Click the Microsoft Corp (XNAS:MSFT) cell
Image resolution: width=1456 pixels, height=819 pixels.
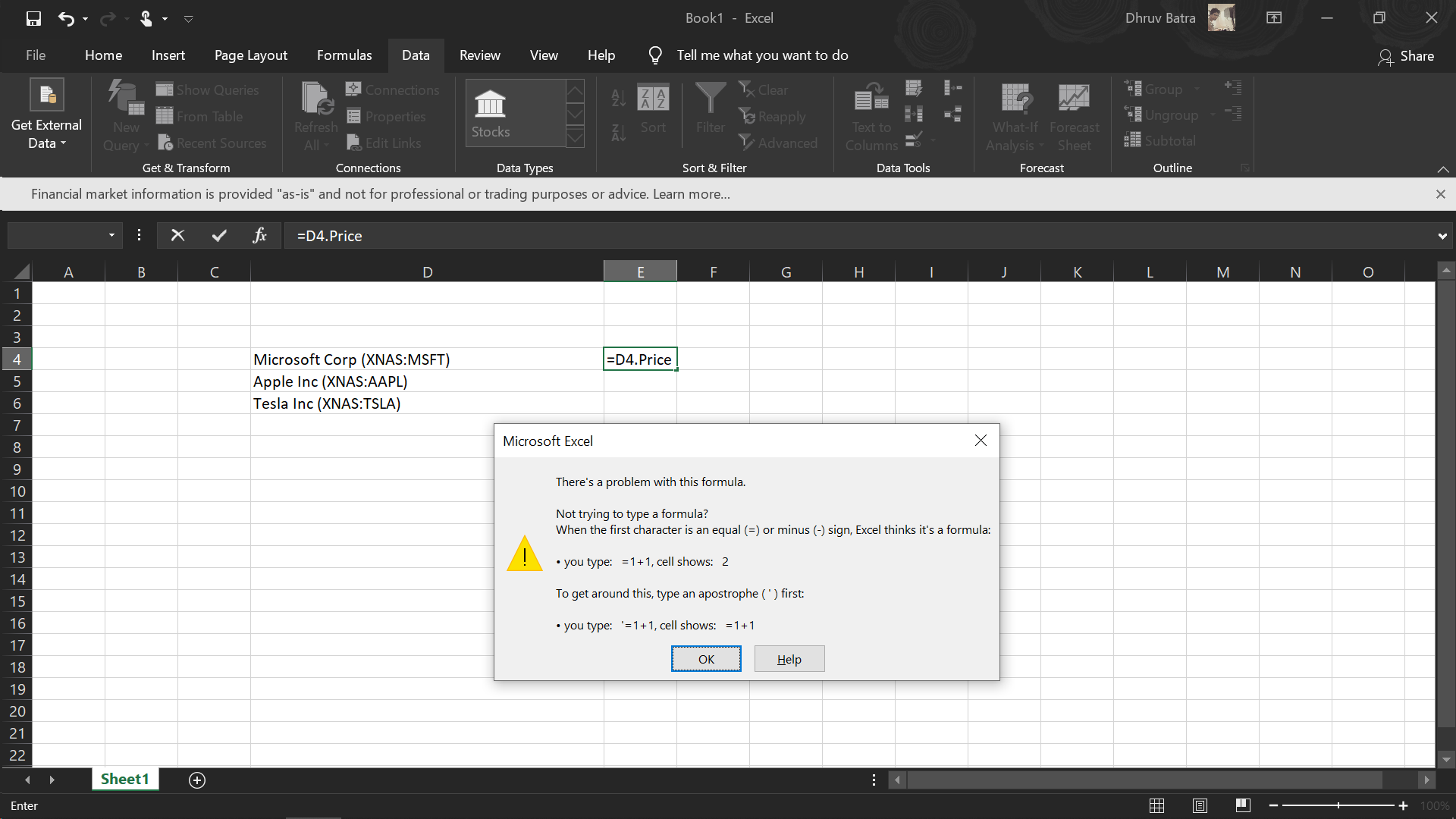[427, 359]
